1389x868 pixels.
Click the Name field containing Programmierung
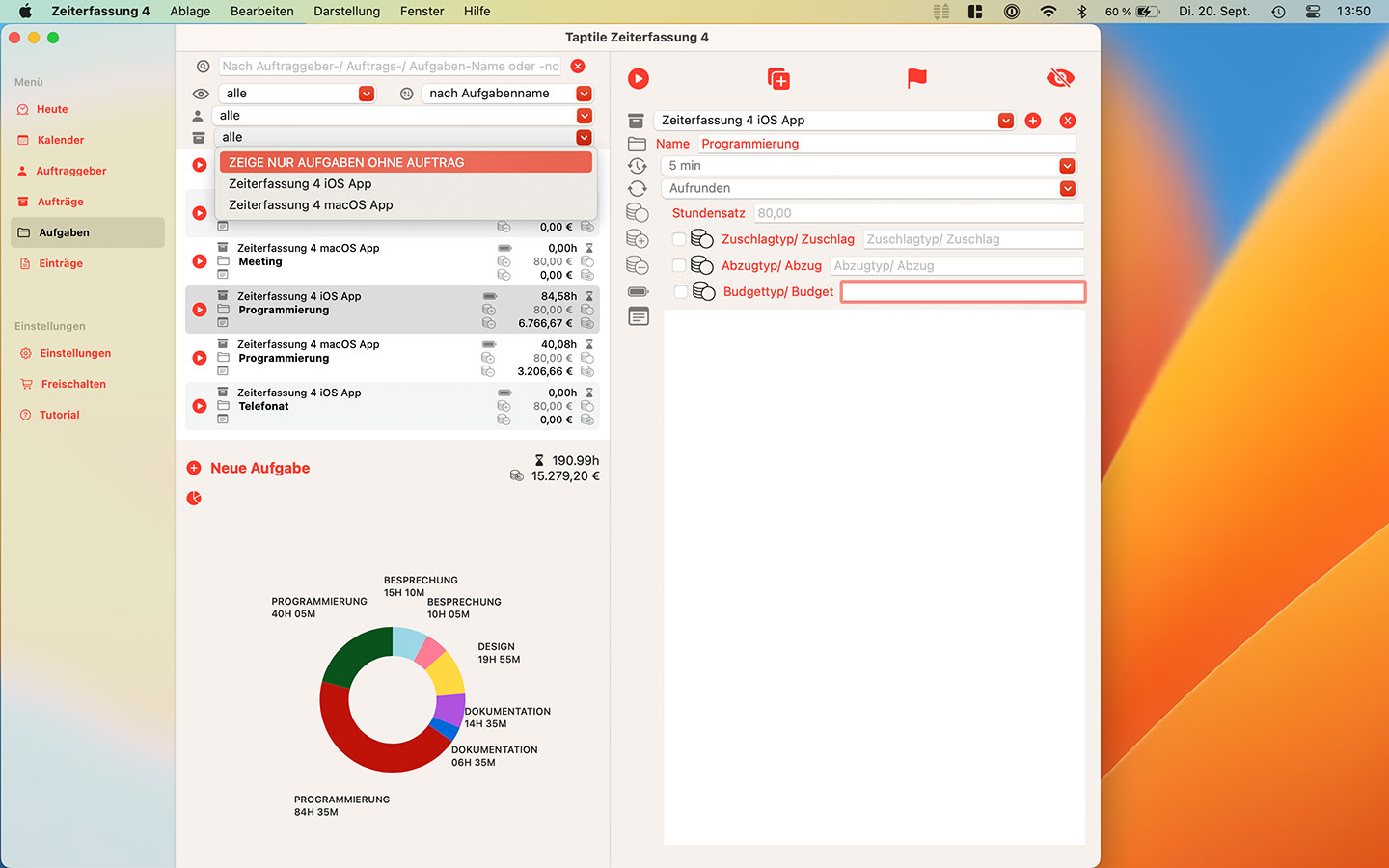click(886, 144)
